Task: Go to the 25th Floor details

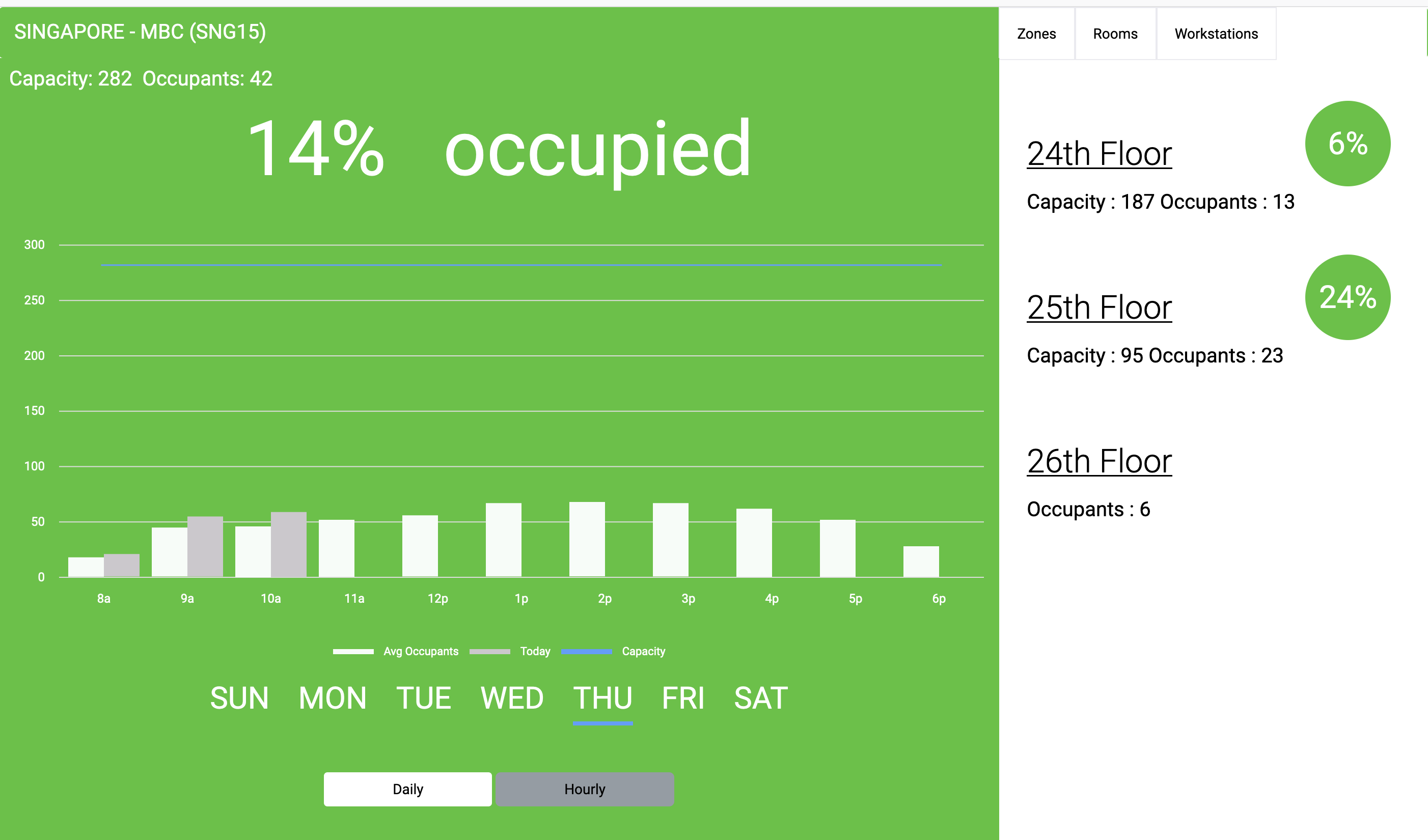Action: coord(1099,307)
